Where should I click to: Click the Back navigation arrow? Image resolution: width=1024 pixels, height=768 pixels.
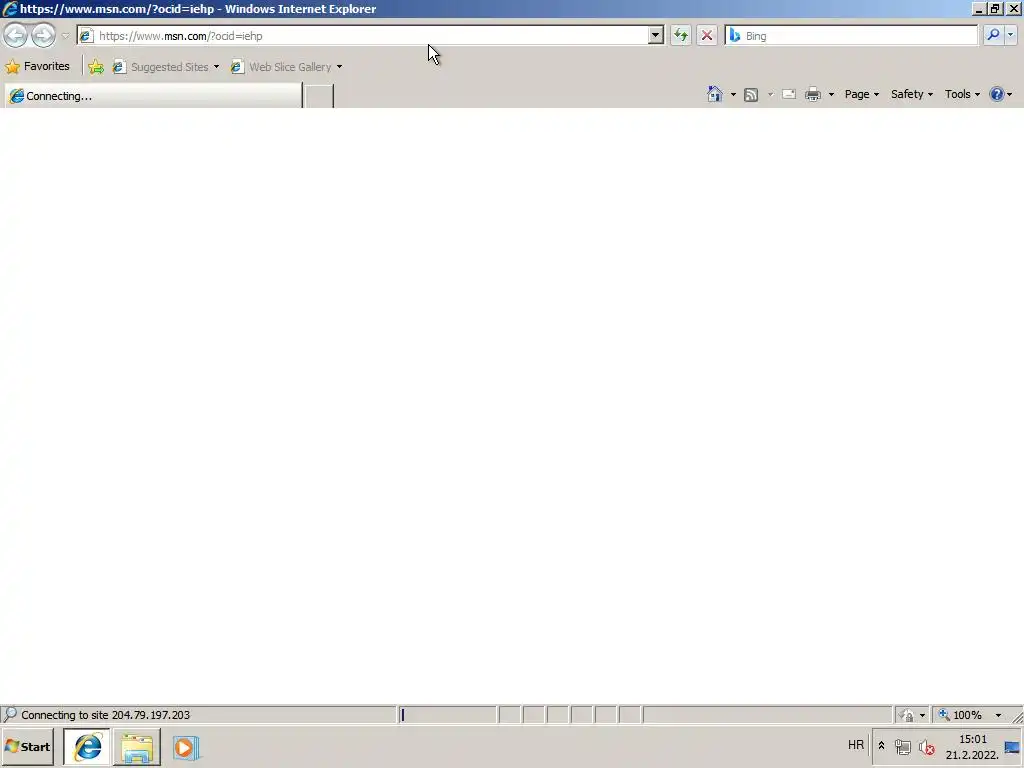coord(16,35)
